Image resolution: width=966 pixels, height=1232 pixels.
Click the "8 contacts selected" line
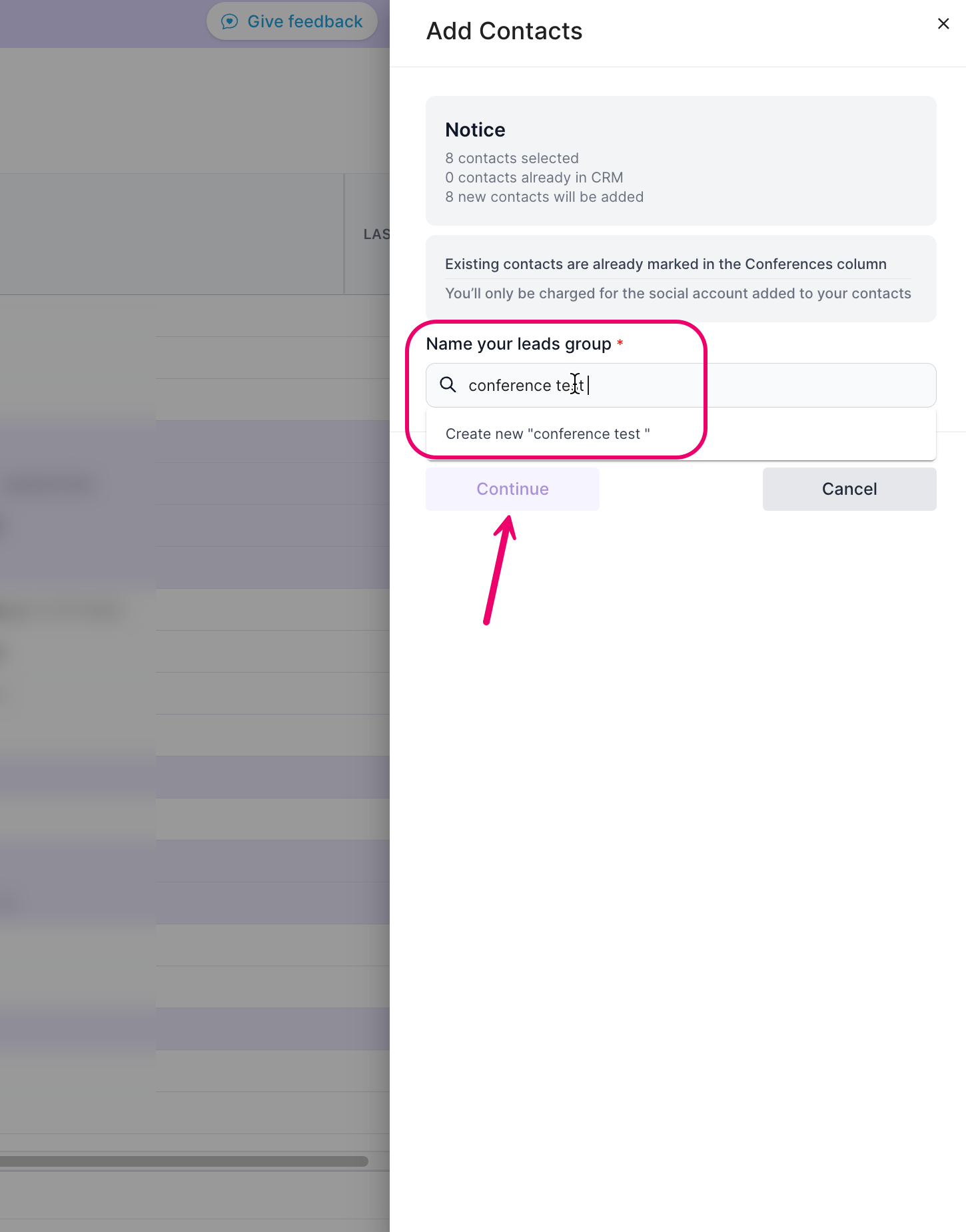point(512,158)
